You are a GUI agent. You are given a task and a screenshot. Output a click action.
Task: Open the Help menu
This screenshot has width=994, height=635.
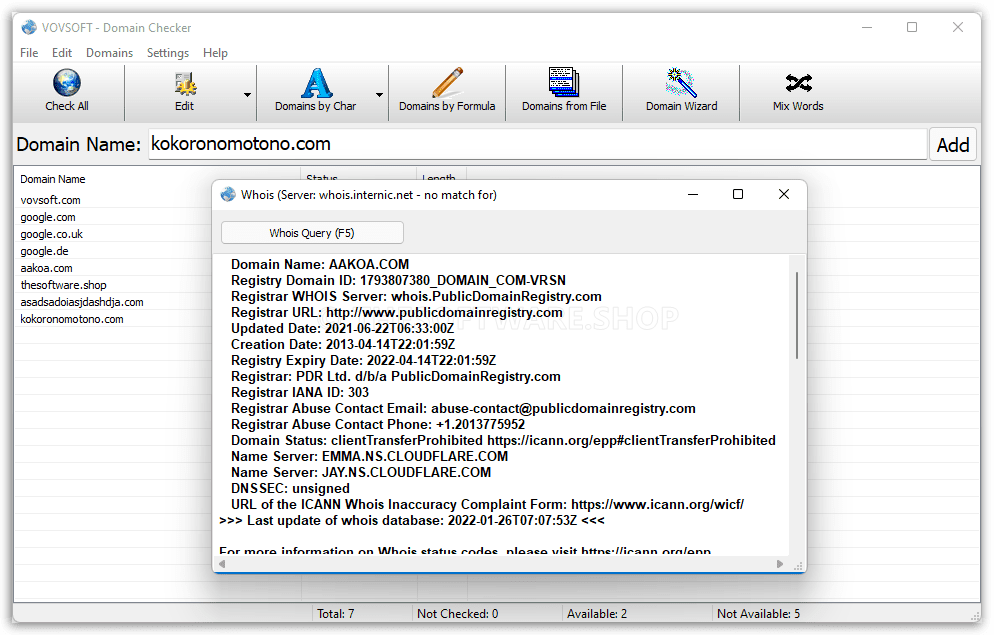216,53
